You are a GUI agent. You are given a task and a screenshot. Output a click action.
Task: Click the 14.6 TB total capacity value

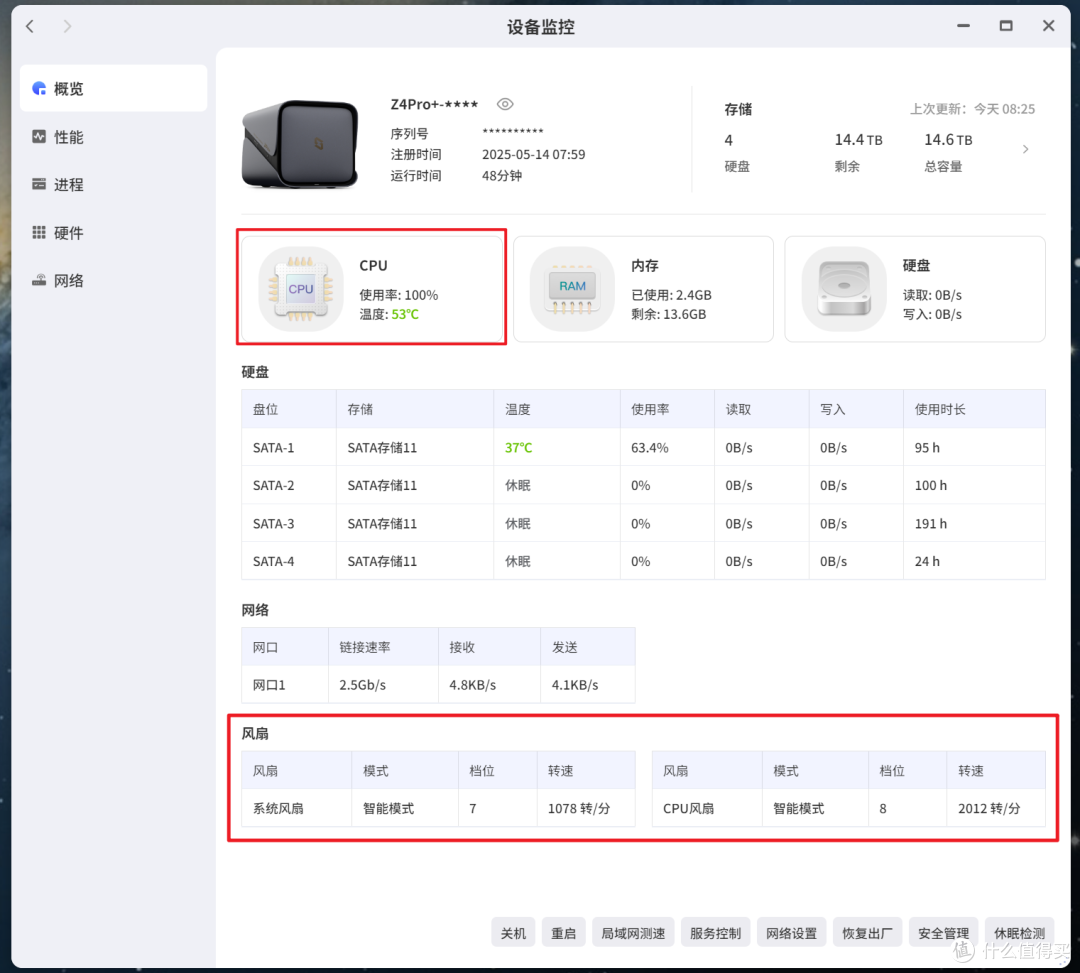(x=948, y=140)
